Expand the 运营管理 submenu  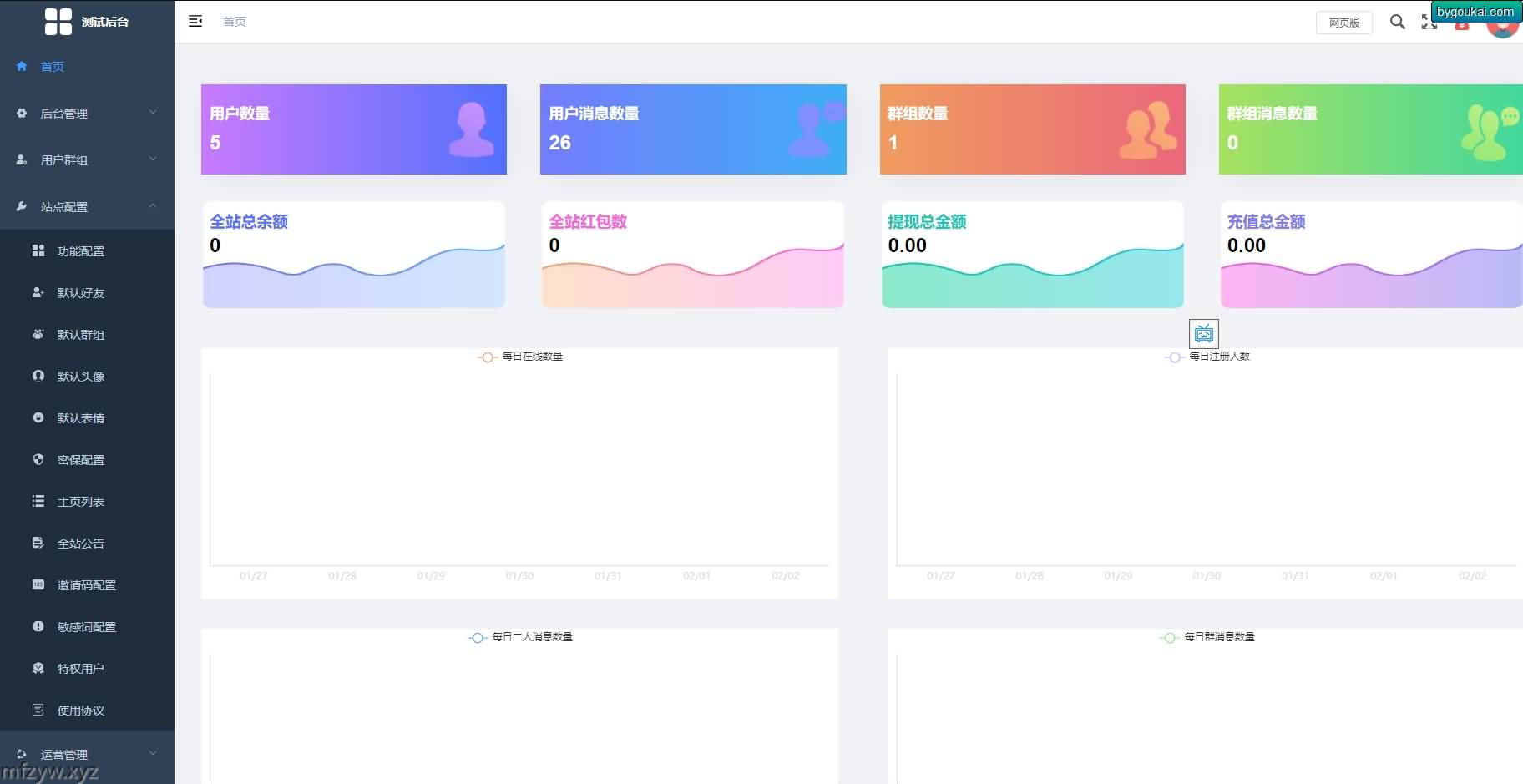point(87,754)
